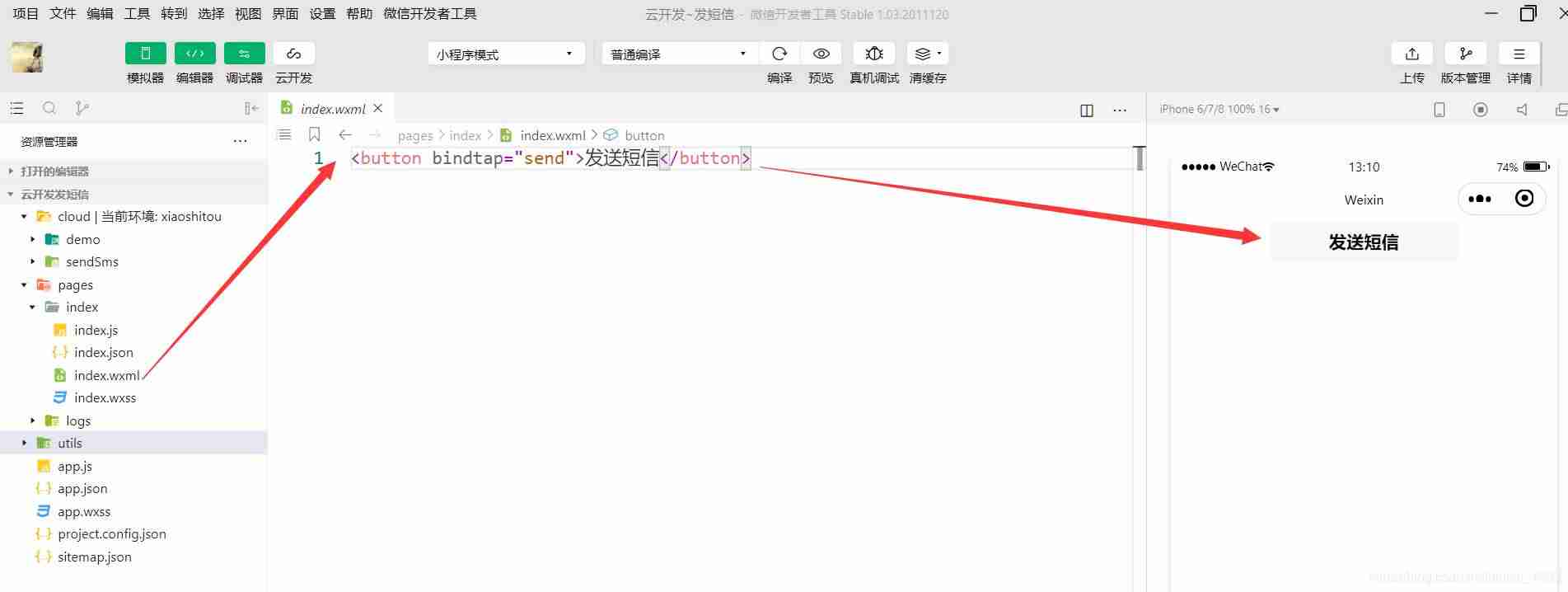This screenshot has width=1568, height=592.
Task: Toggle the simulator device frame icon
Action: point(1439,110)
